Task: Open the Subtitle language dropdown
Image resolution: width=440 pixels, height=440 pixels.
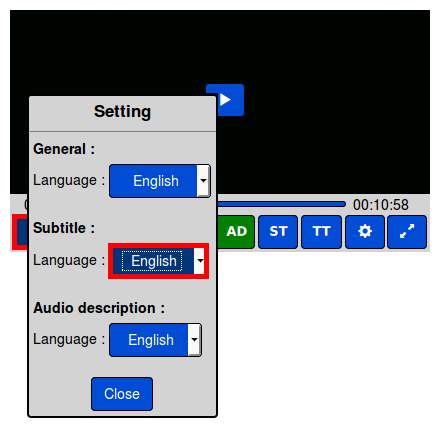Action: pyautogui.click(x=159, y=261)
